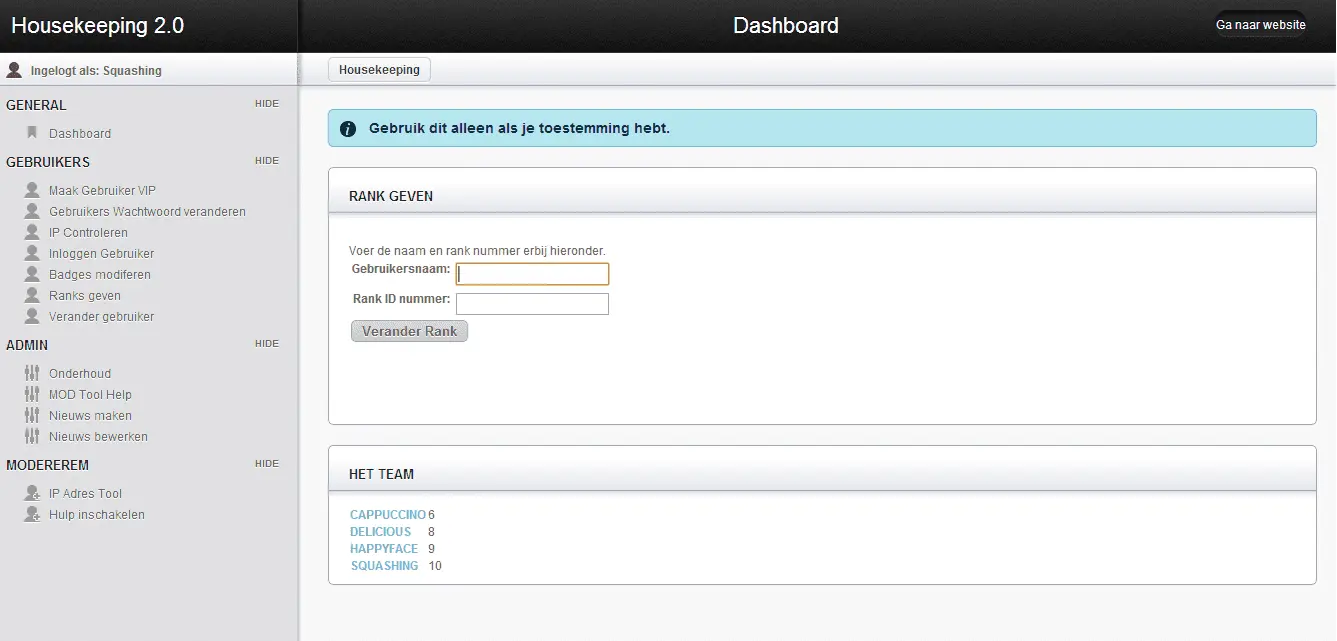Click the add-user icon beside IP Adres Tool
Screen dimensions: 1337x641
(x=32, y=493)
